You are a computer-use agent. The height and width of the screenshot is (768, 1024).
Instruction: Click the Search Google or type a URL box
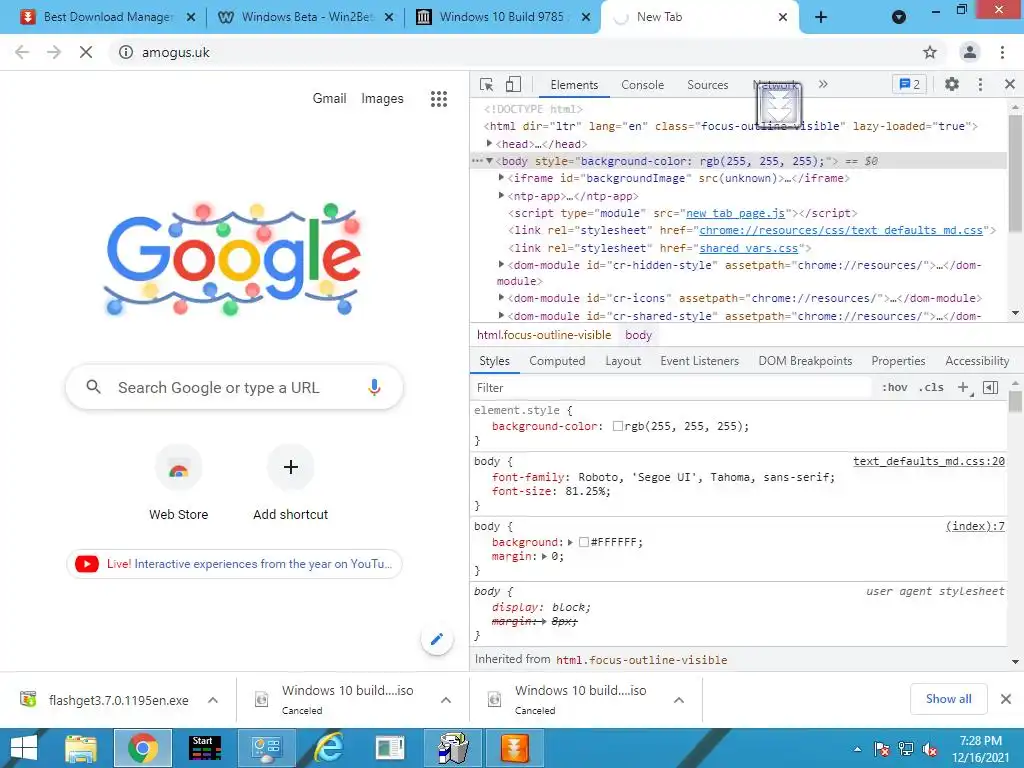[x=234, y=387]
